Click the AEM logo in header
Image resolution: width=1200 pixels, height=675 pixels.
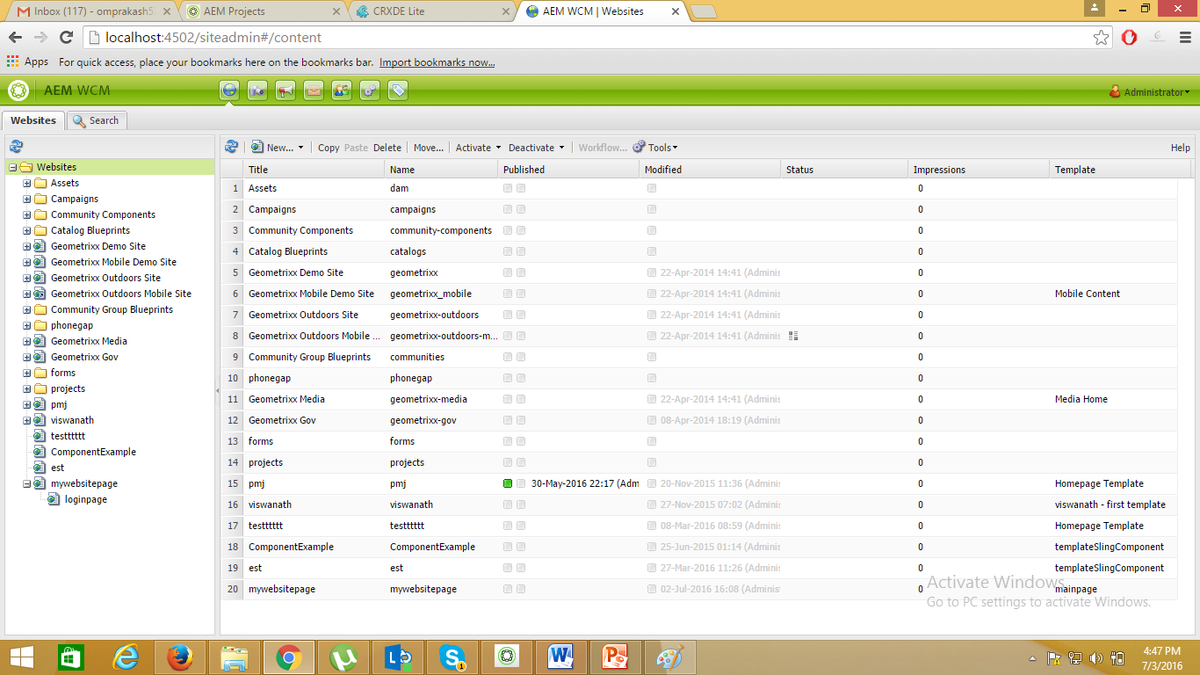[17, 91]
